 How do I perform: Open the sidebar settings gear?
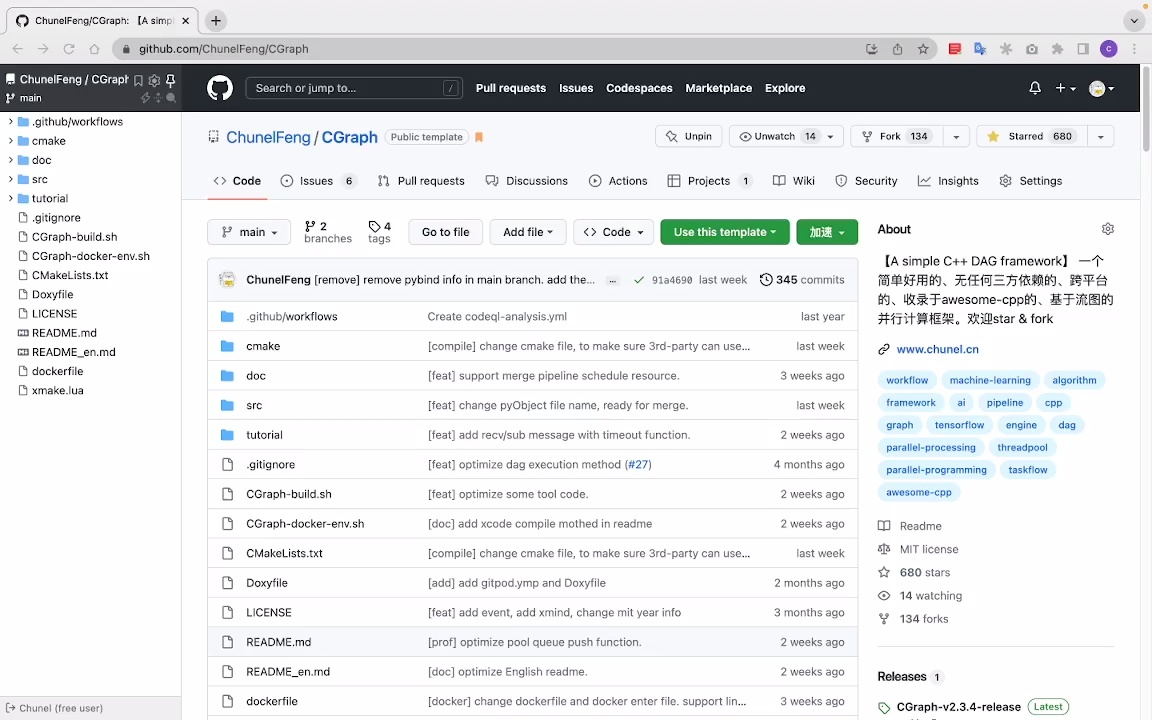click(154, 80)
